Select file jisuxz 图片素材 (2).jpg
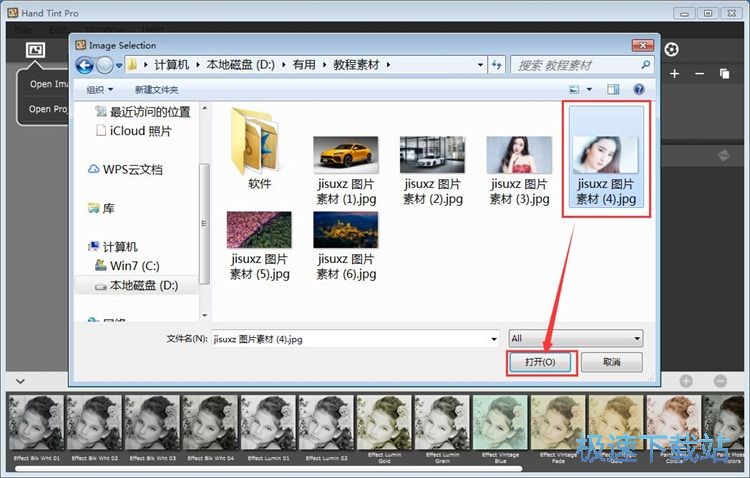 click(x=432, y=170)
